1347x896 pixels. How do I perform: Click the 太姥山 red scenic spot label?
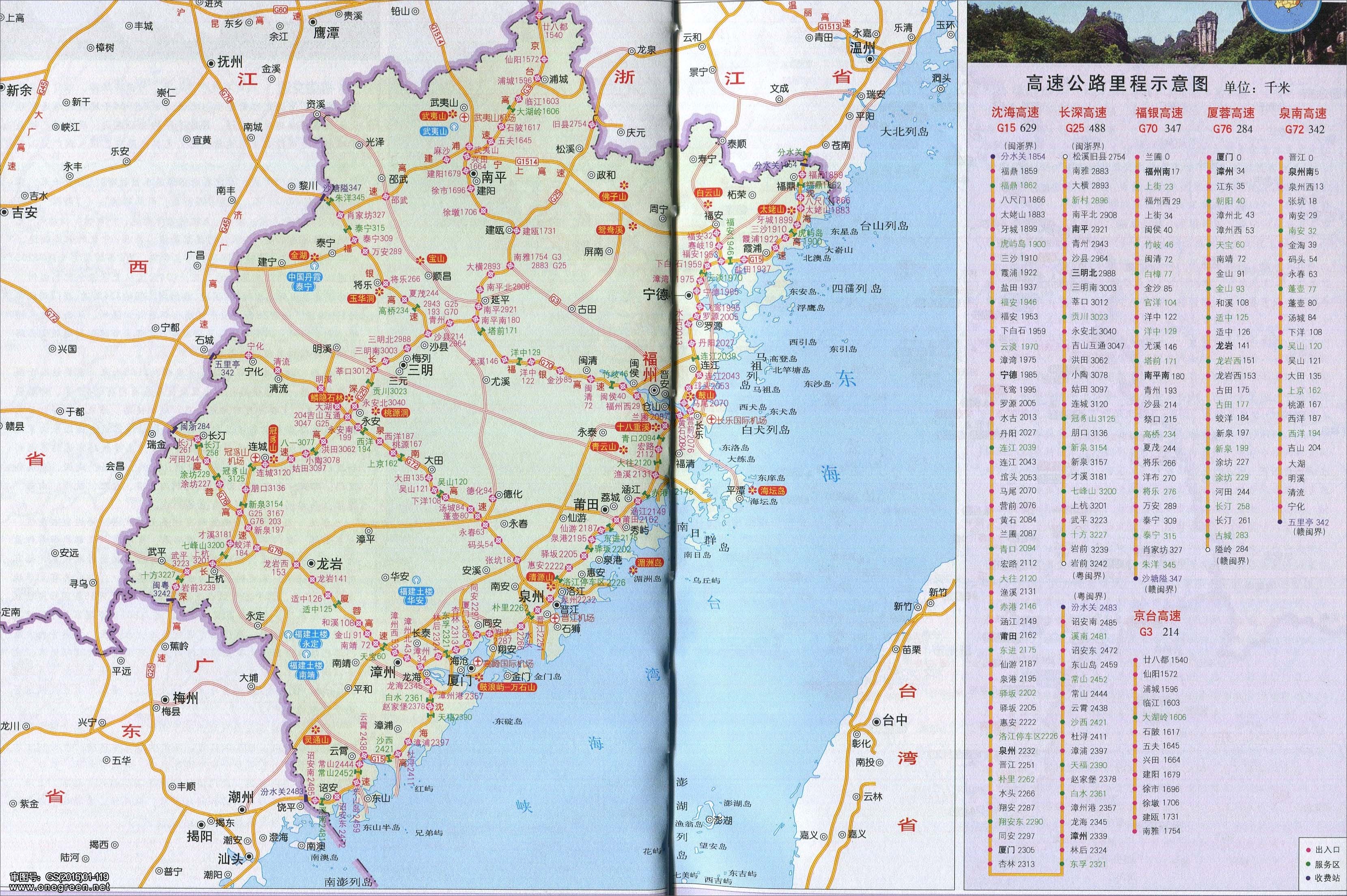[773, 210]
